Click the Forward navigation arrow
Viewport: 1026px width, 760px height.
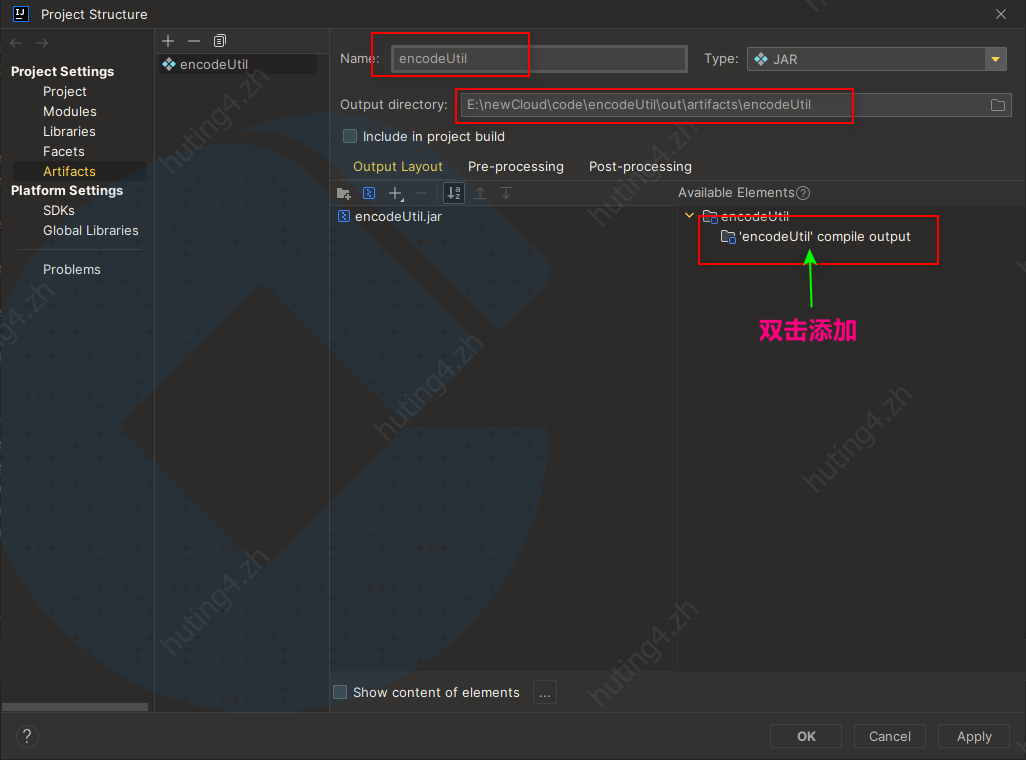click(x=42, y=43)
